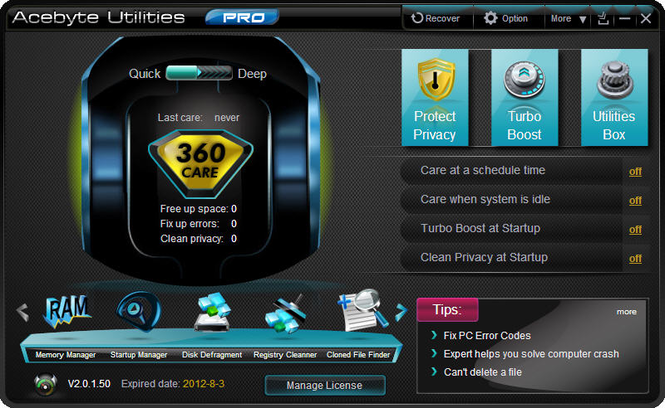Image resolution: width=665 pixels, height=408 pixels.
Task: Launch Turbo Boost tile
Action: 525,98
